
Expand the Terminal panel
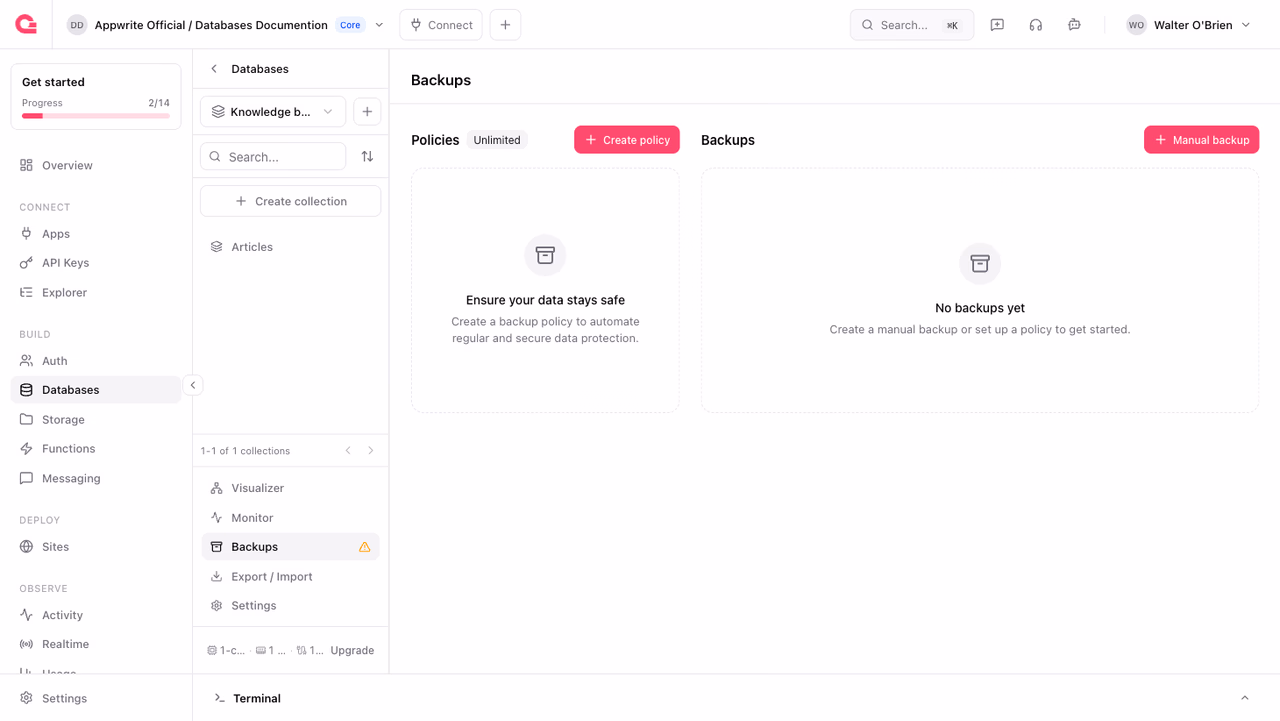tap(1245, 698)
